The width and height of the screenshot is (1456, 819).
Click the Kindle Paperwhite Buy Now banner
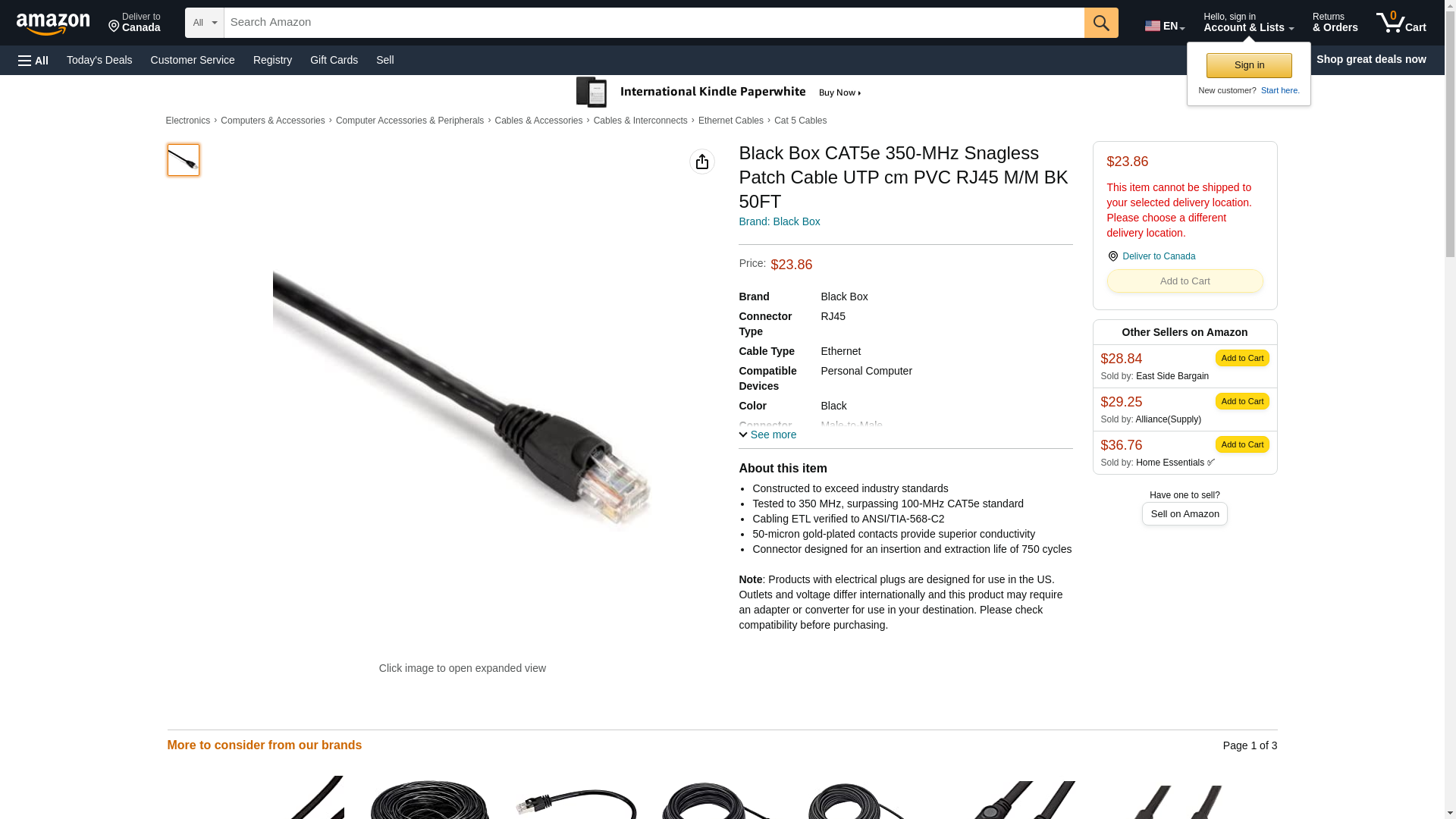(x=719, y=93)
